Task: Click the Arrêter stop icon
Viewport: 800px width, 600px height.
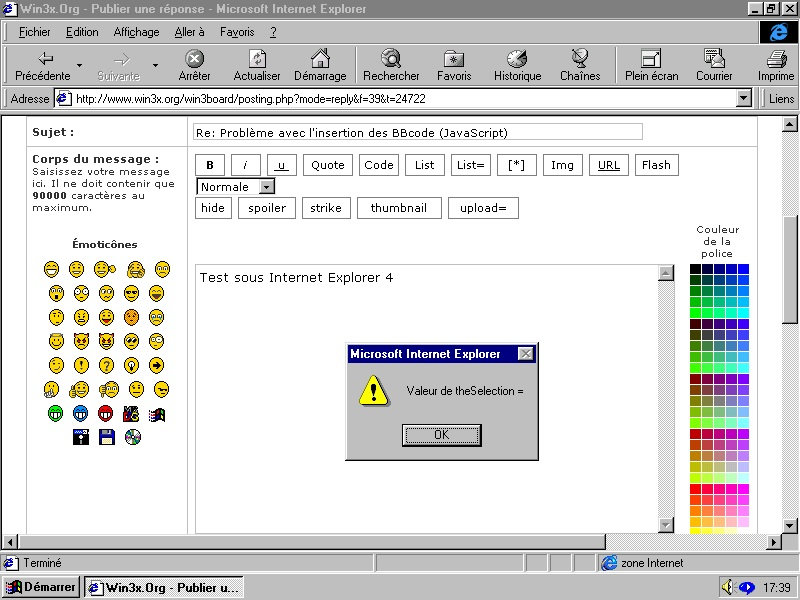Action: (x=194, y=59)
